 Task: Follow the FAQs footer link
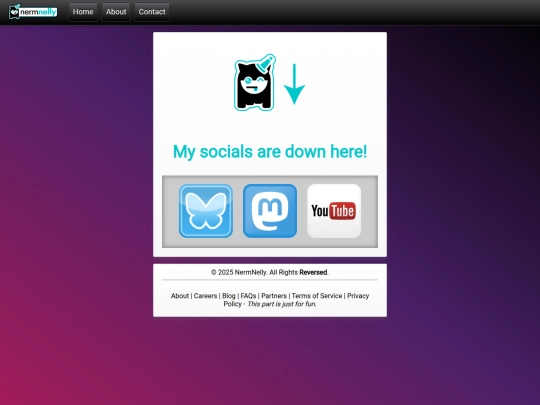[x=248, y=296]
